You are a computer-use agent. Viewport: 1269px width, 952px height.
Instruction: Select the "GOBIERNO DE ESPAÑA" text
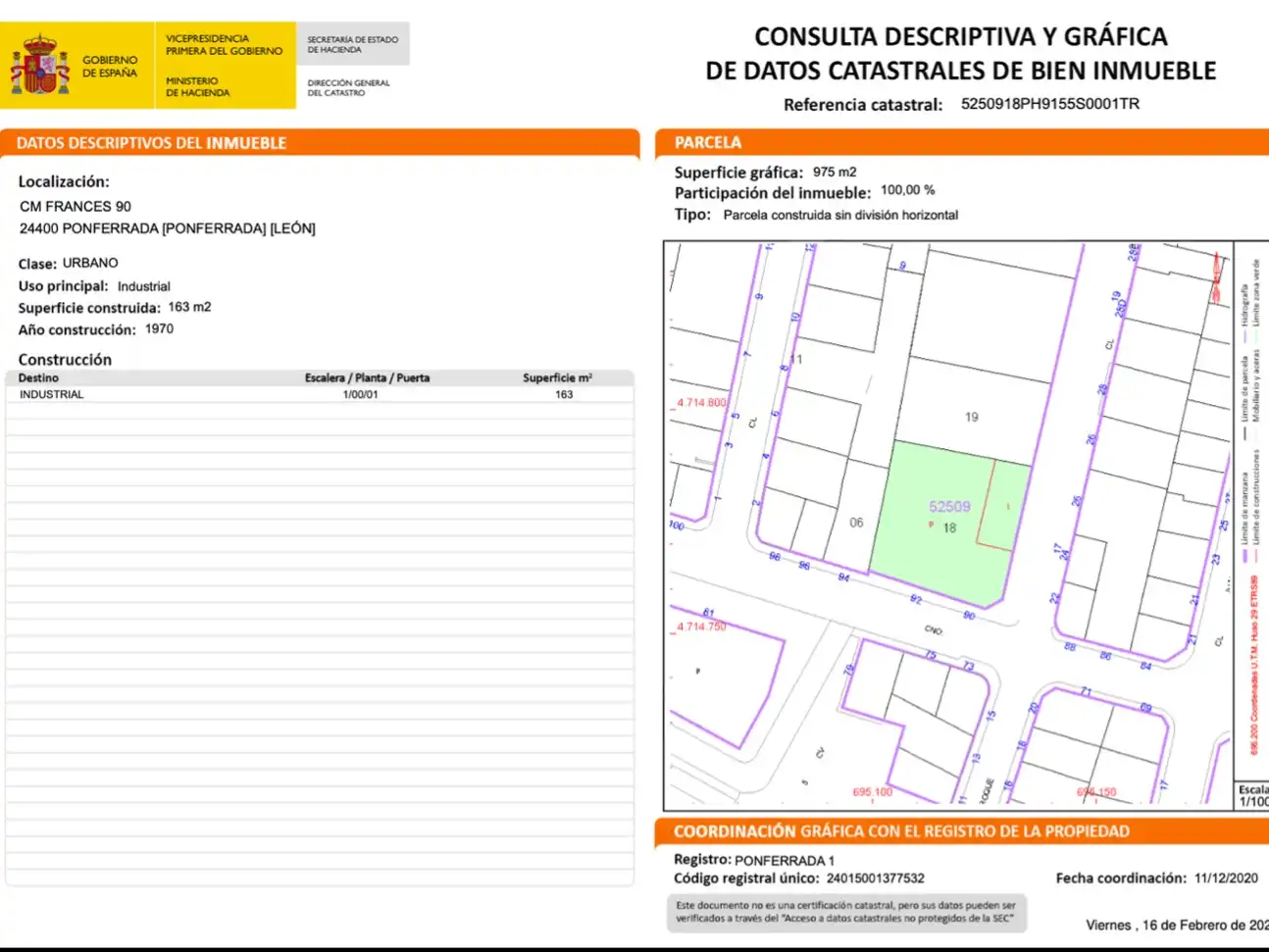tap(110, 66)
